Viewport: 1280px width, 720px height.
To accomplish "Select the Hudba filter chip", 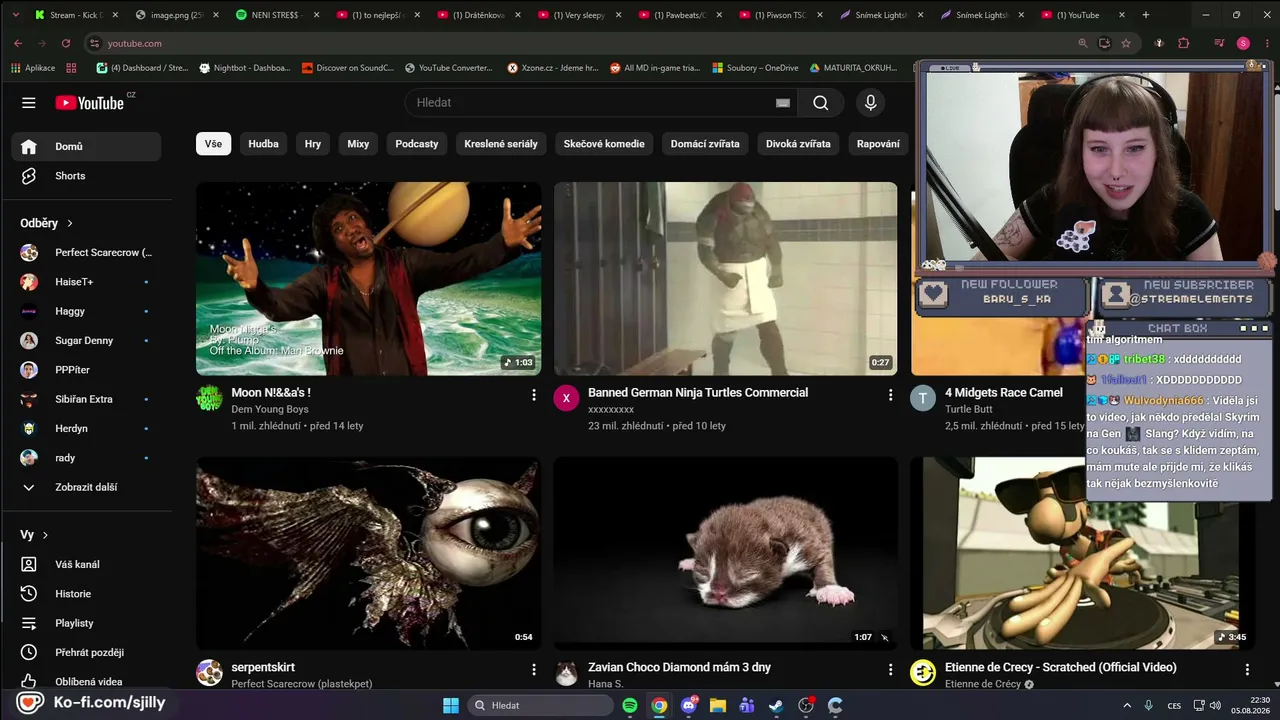I will [x=263, y=144].
